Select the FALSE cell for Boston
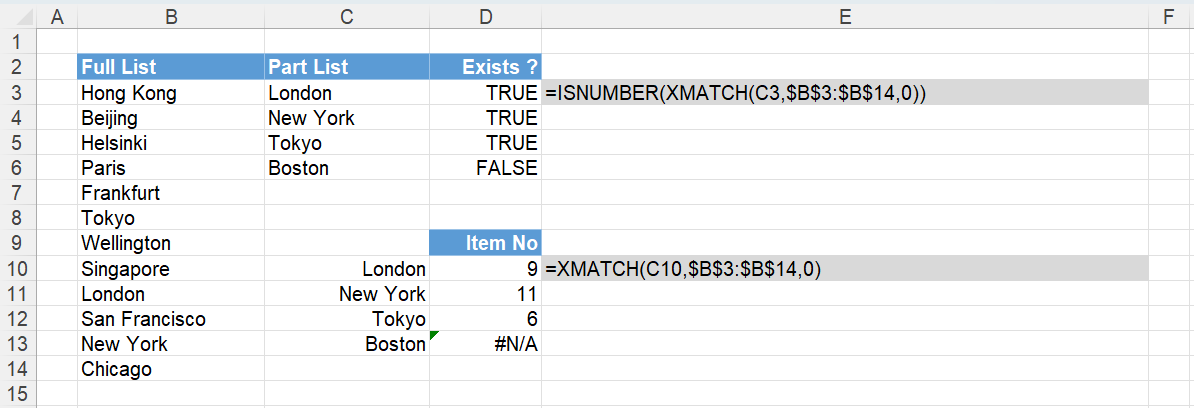1194x408 pixels. click(x=485, y=167)
